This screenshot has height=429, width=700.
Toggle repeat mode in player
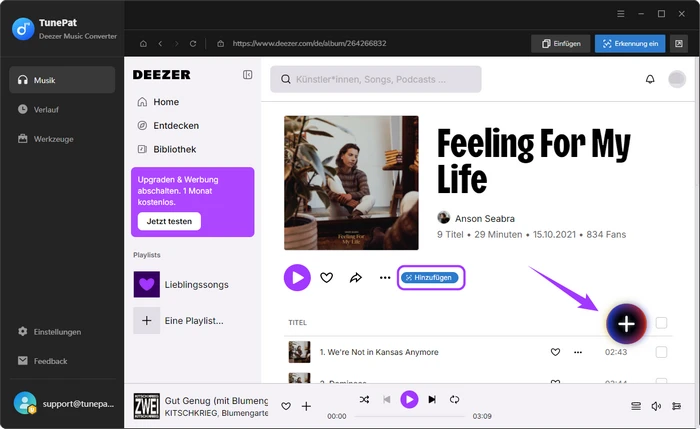point(454,400)
